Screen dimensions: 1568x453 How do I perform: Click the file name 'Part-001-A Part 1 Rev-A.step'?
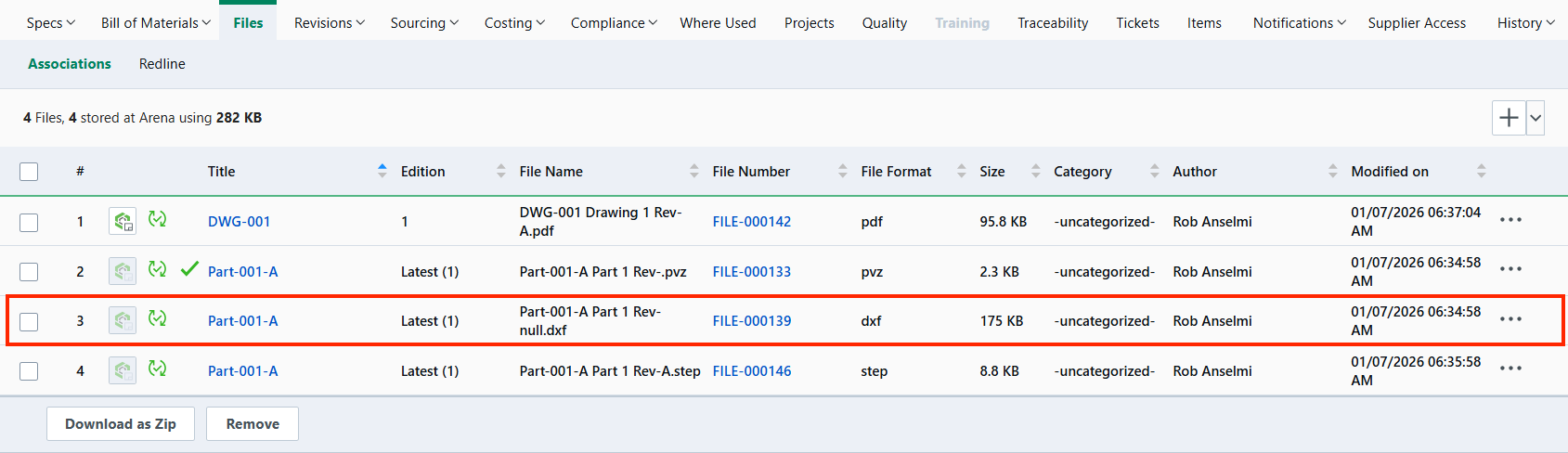pos(610,370)
